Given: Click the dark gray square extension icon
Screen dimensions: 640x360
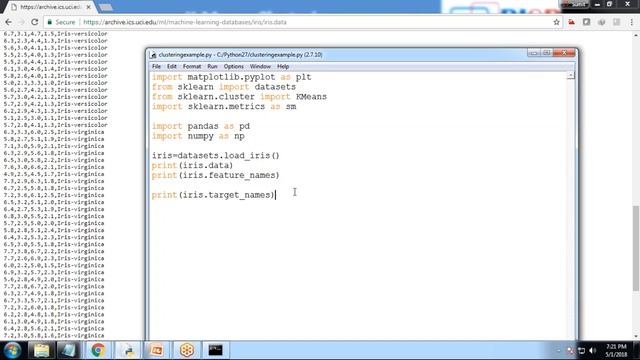Looking at the screenshot, I should click(x=587, y=22).
